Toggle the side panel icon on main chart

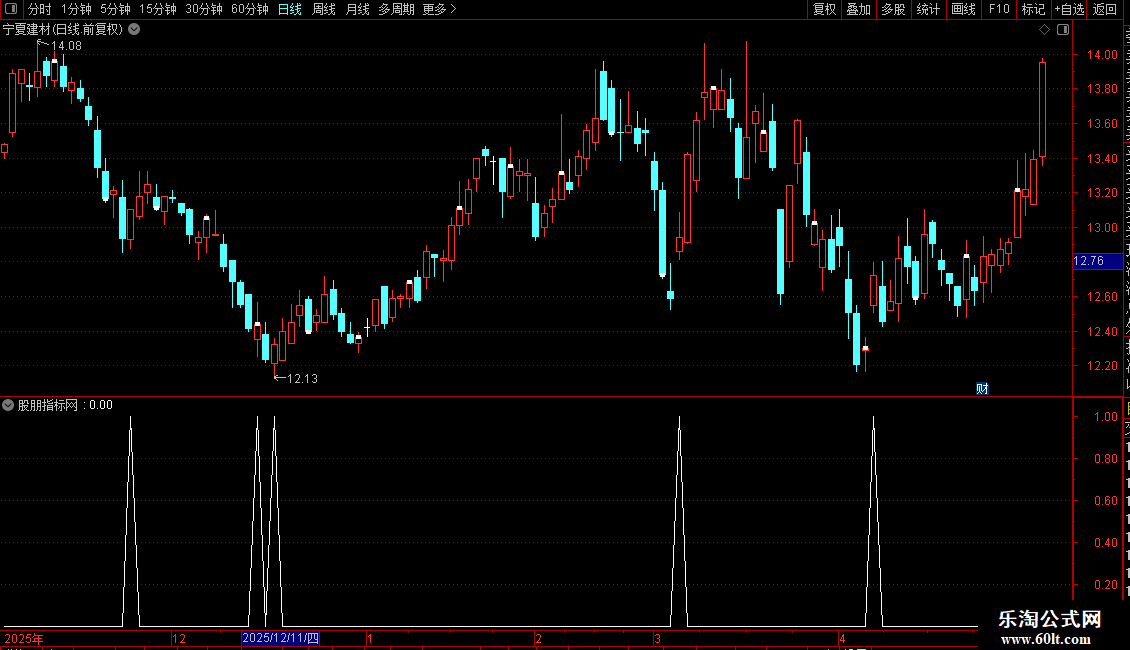coord(1063,30)
